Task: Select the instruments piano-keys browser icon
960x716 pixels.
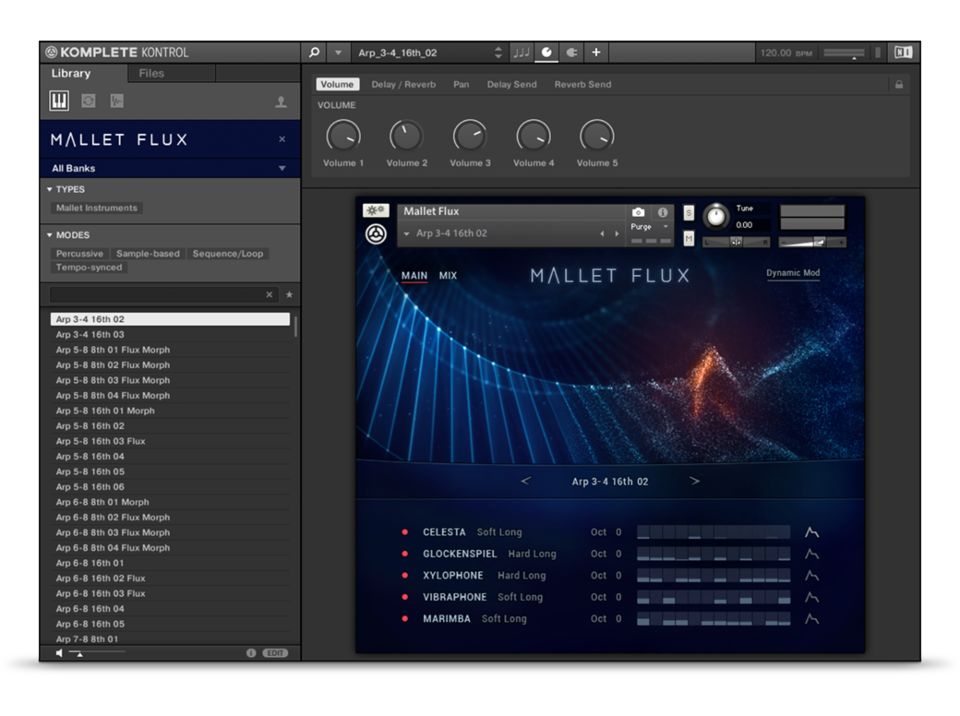Action: point(60,101)
